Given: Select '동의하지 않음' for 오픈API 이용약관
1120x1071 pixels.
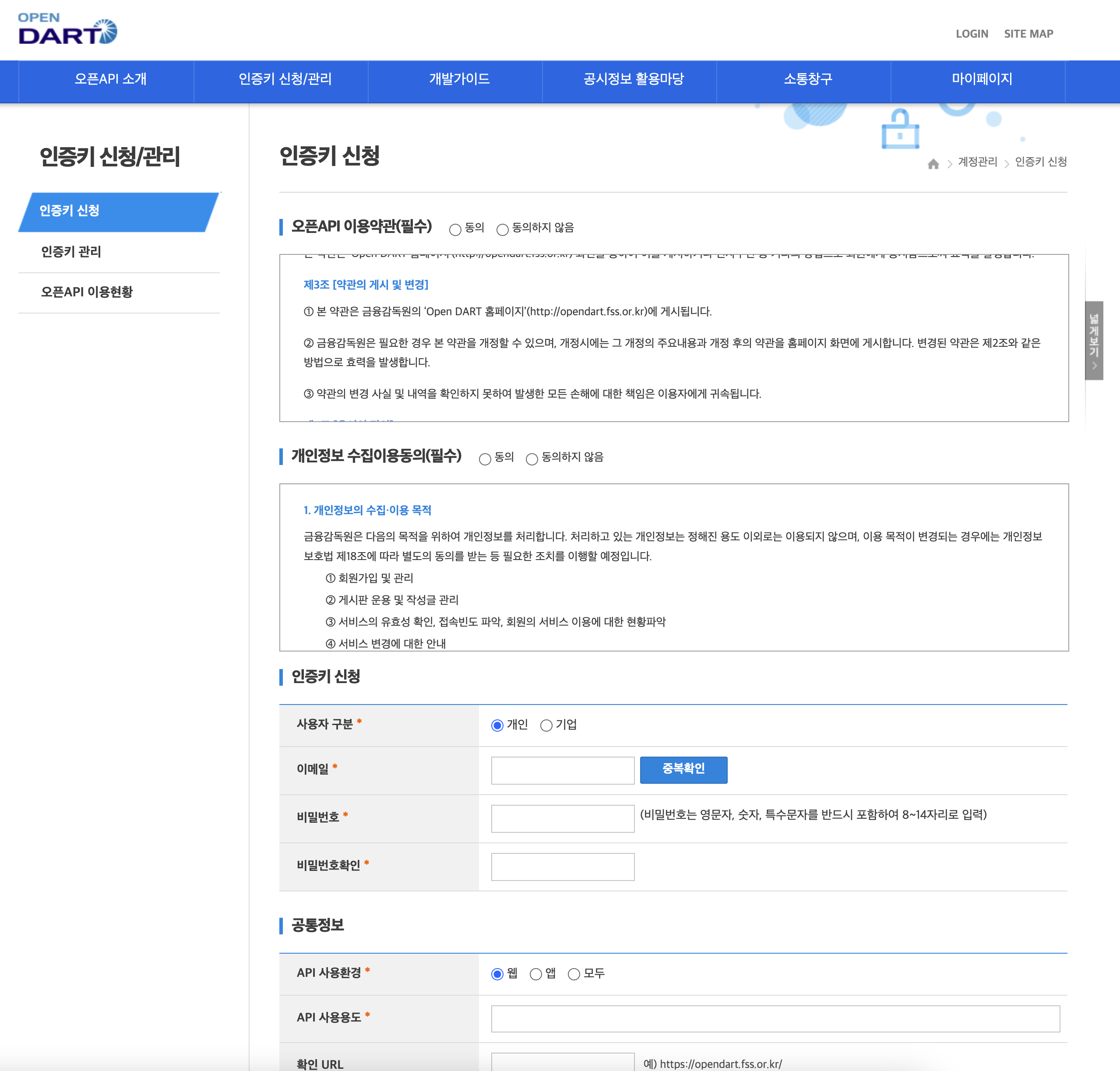Looking at the screenshot, I should 502,229.
